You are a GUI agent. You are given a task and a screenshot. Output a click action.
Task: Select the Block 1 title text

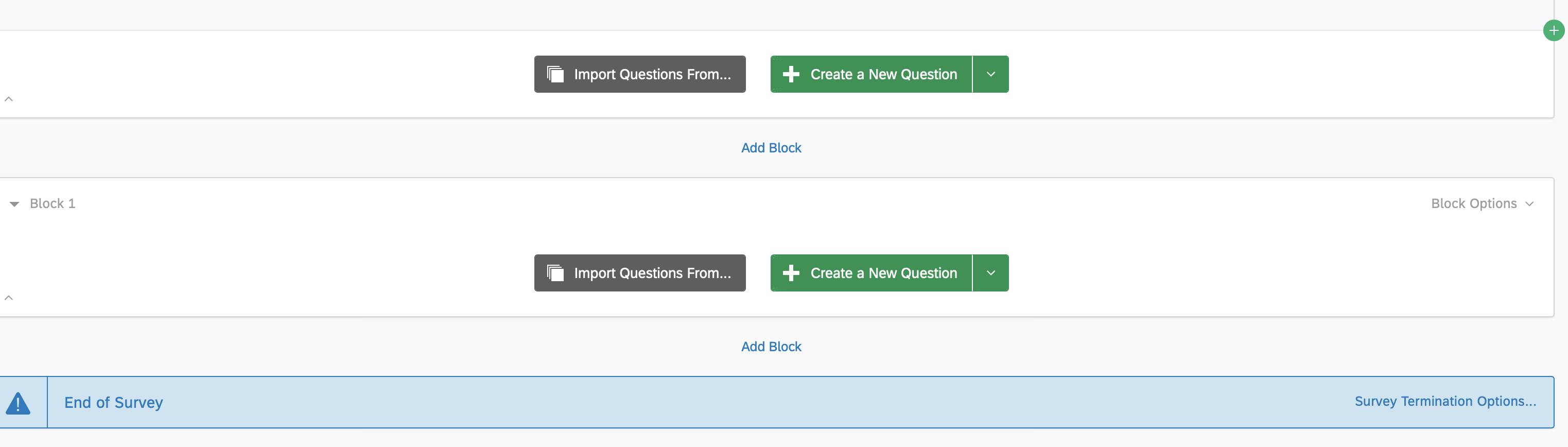click(x=53, y=203)
